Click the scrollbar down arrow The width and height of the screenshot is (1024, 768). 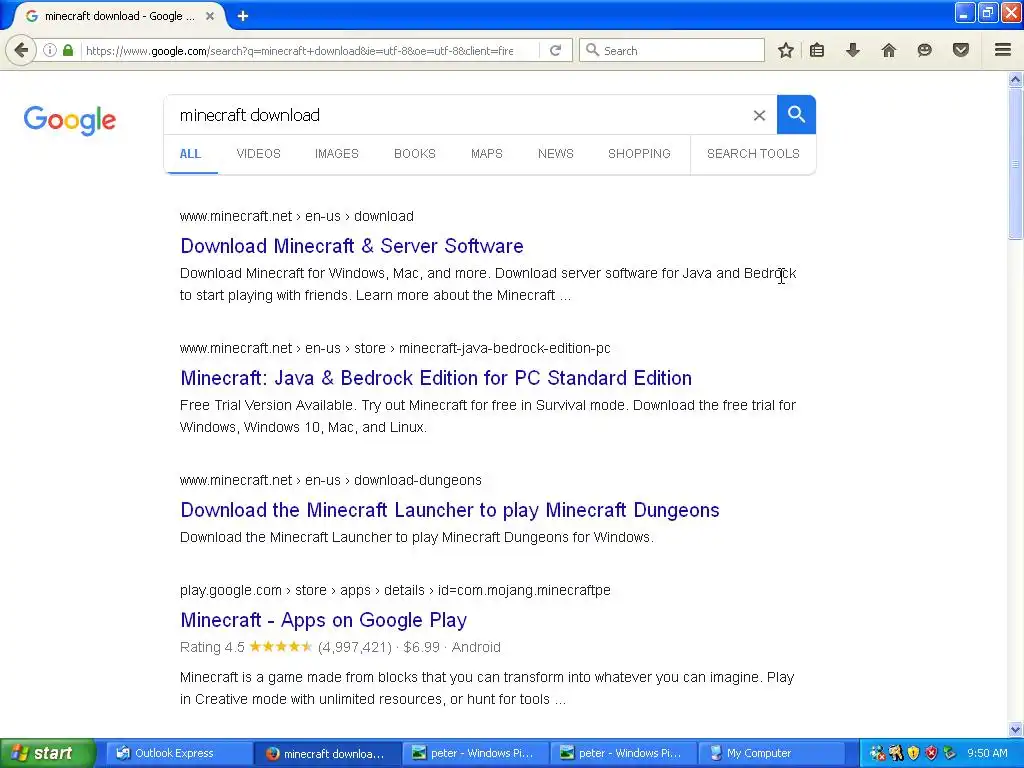click(1015, 729)
